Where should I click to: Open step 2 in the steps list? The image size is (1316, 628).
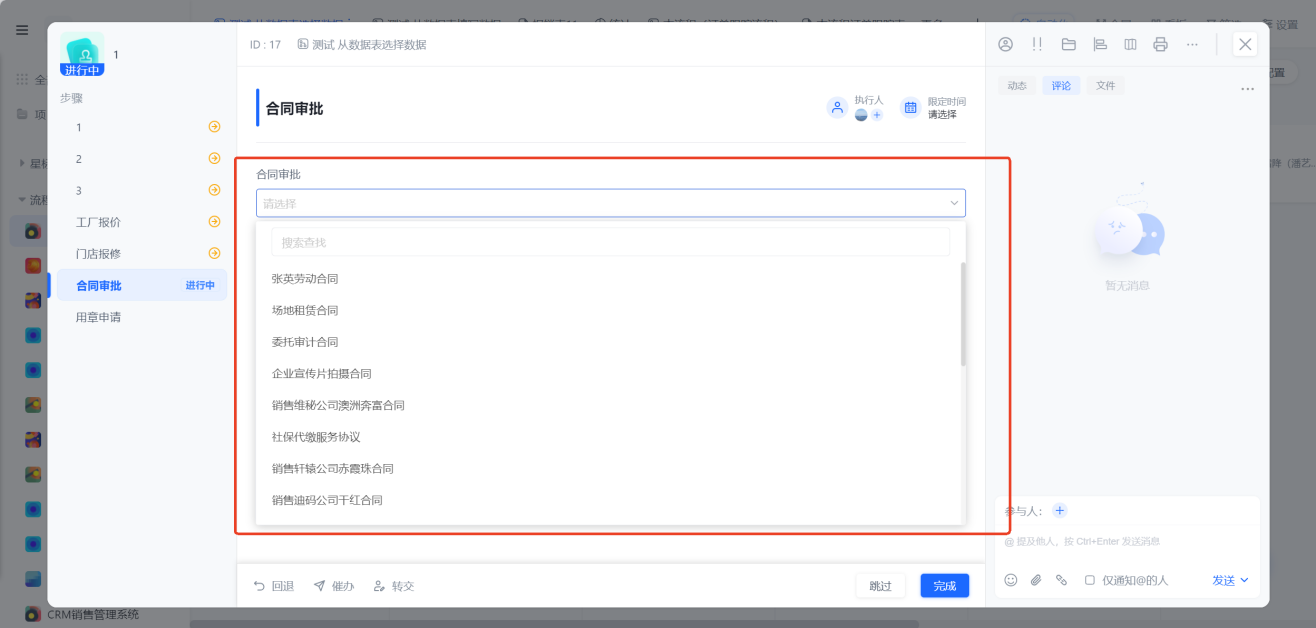[142, 159]
